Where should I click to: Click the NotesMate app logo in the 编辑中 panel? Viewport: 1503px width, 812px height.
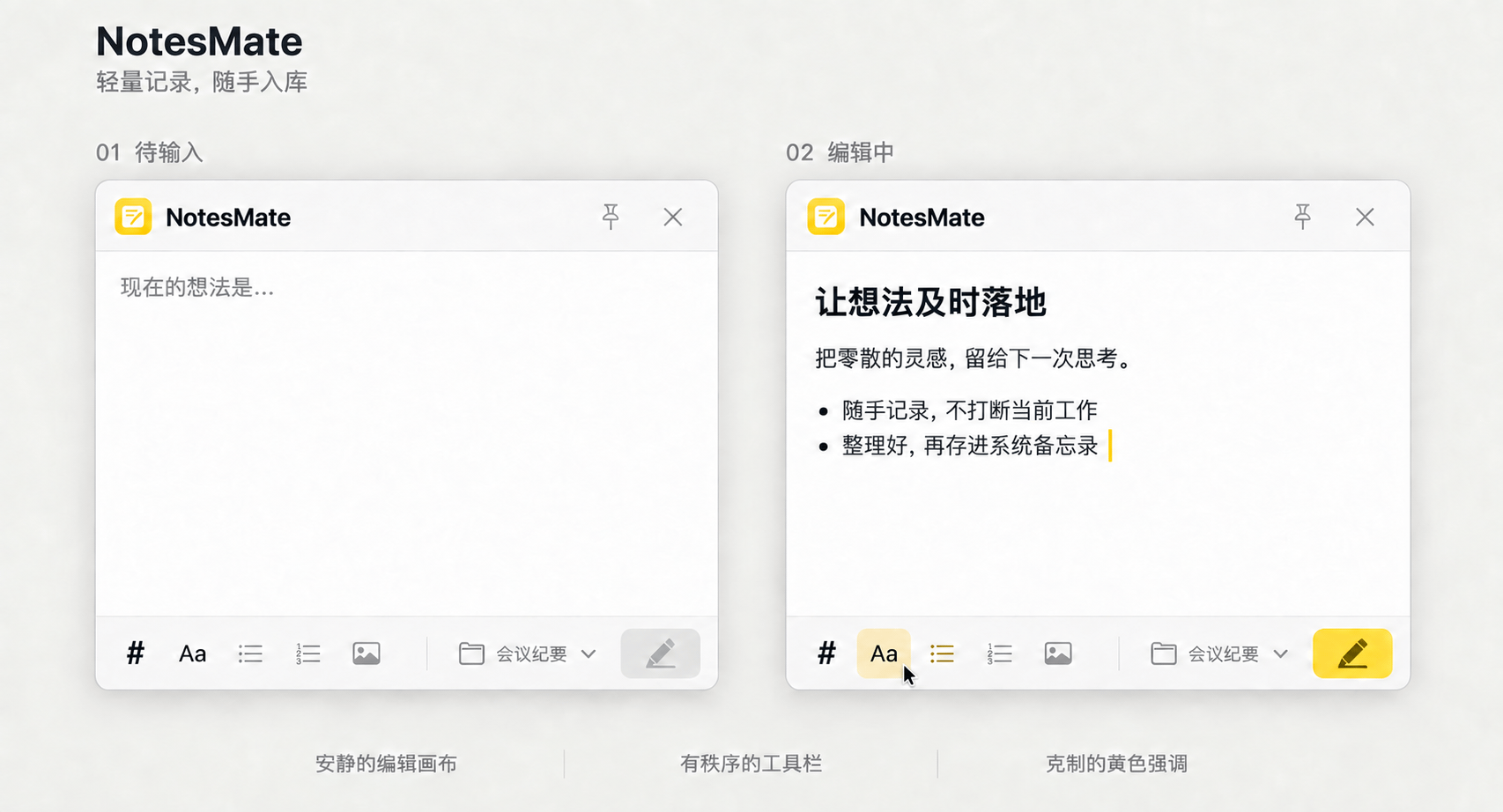[826, 217]
